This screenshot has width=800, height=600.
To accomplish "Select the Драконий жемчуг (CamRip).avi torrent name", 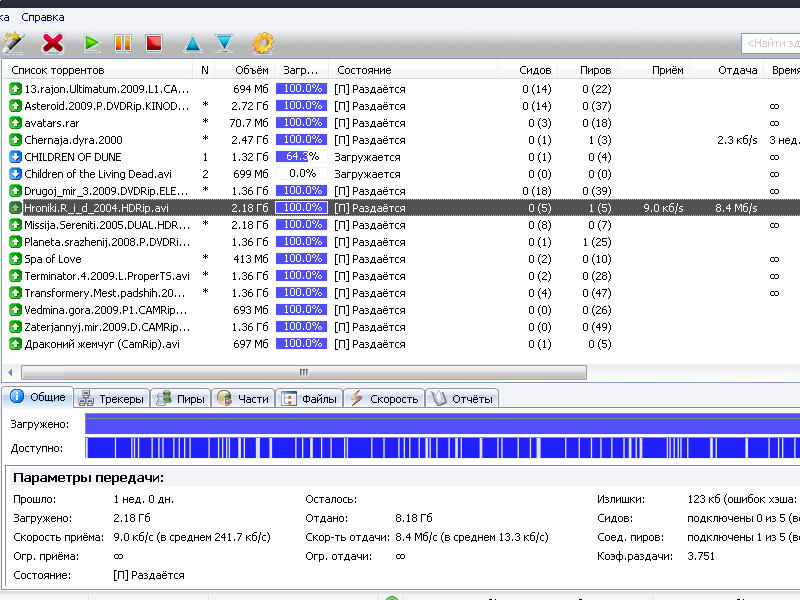I will pyautogui.click(x=102, y=344).
